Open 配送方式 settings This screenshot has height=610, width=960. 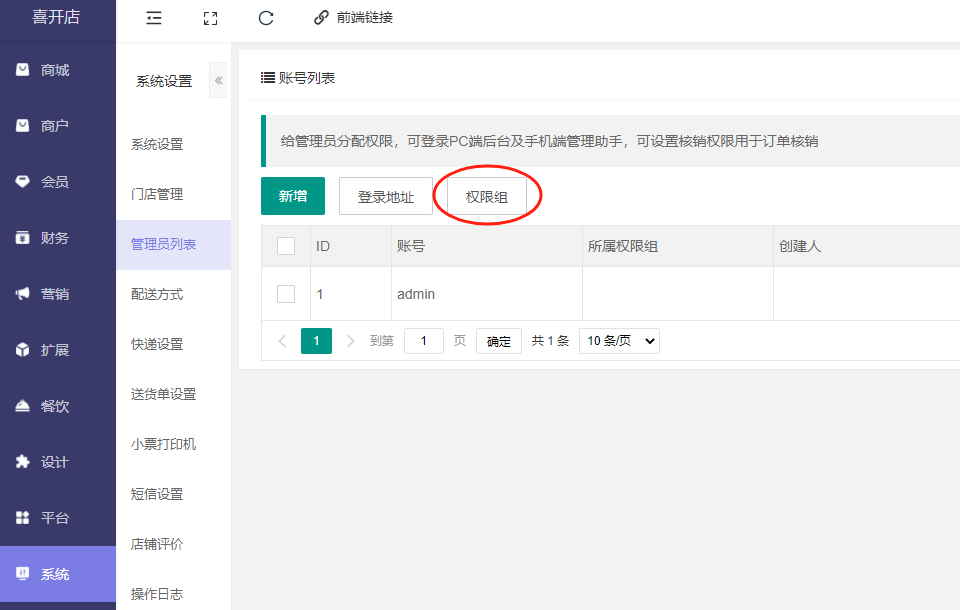point(157,295)
